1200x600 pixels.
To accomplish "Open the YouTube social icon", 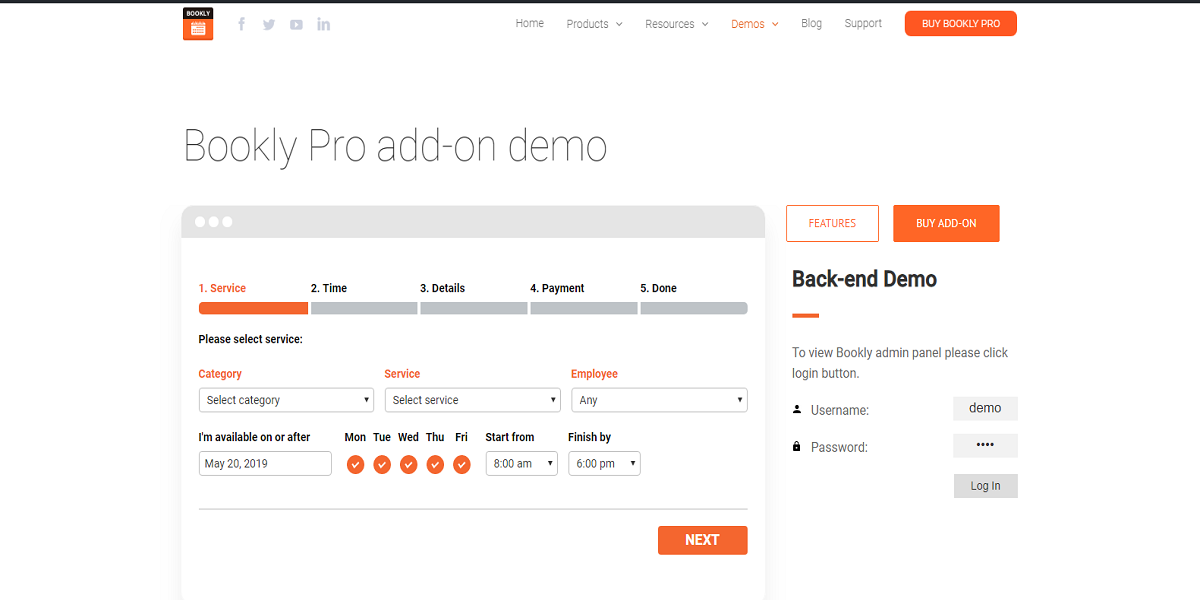I will tap(296, 24).
